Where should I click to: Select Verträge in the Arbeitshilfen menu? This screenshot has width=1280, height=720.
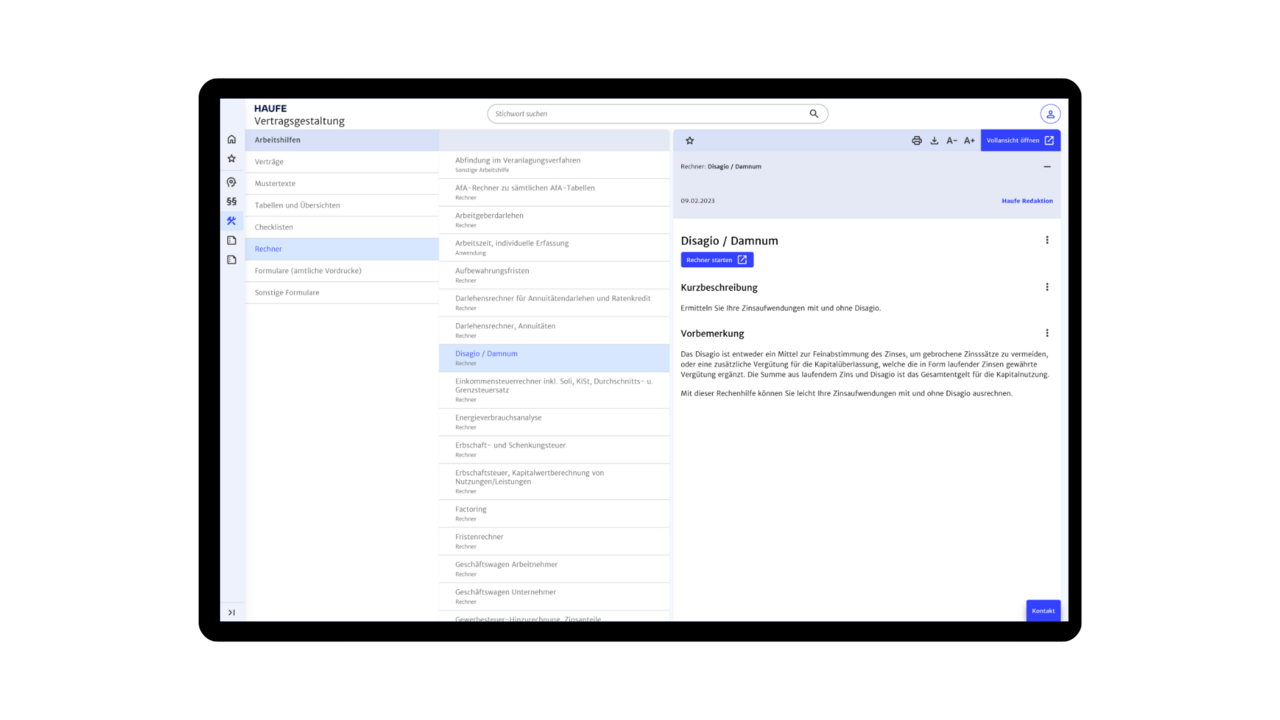point(342,162)
